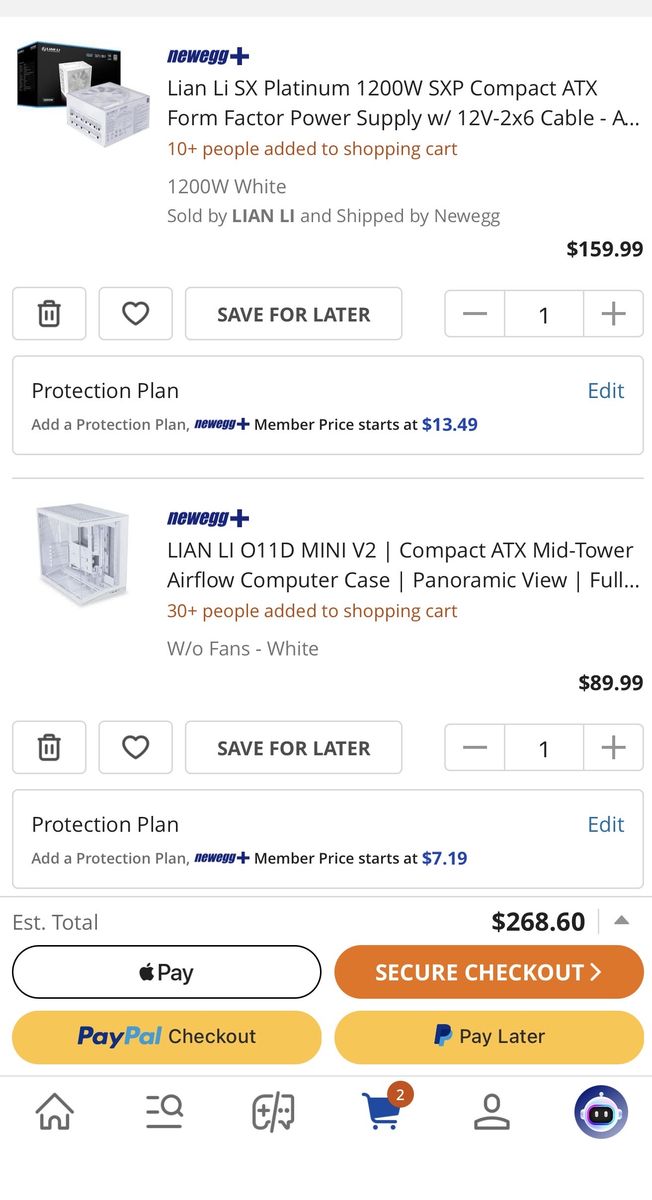Launch the robot chat assistant
Viewport: 652px width, 1200px height.
pyautogui.click(x=601, y=1111)
